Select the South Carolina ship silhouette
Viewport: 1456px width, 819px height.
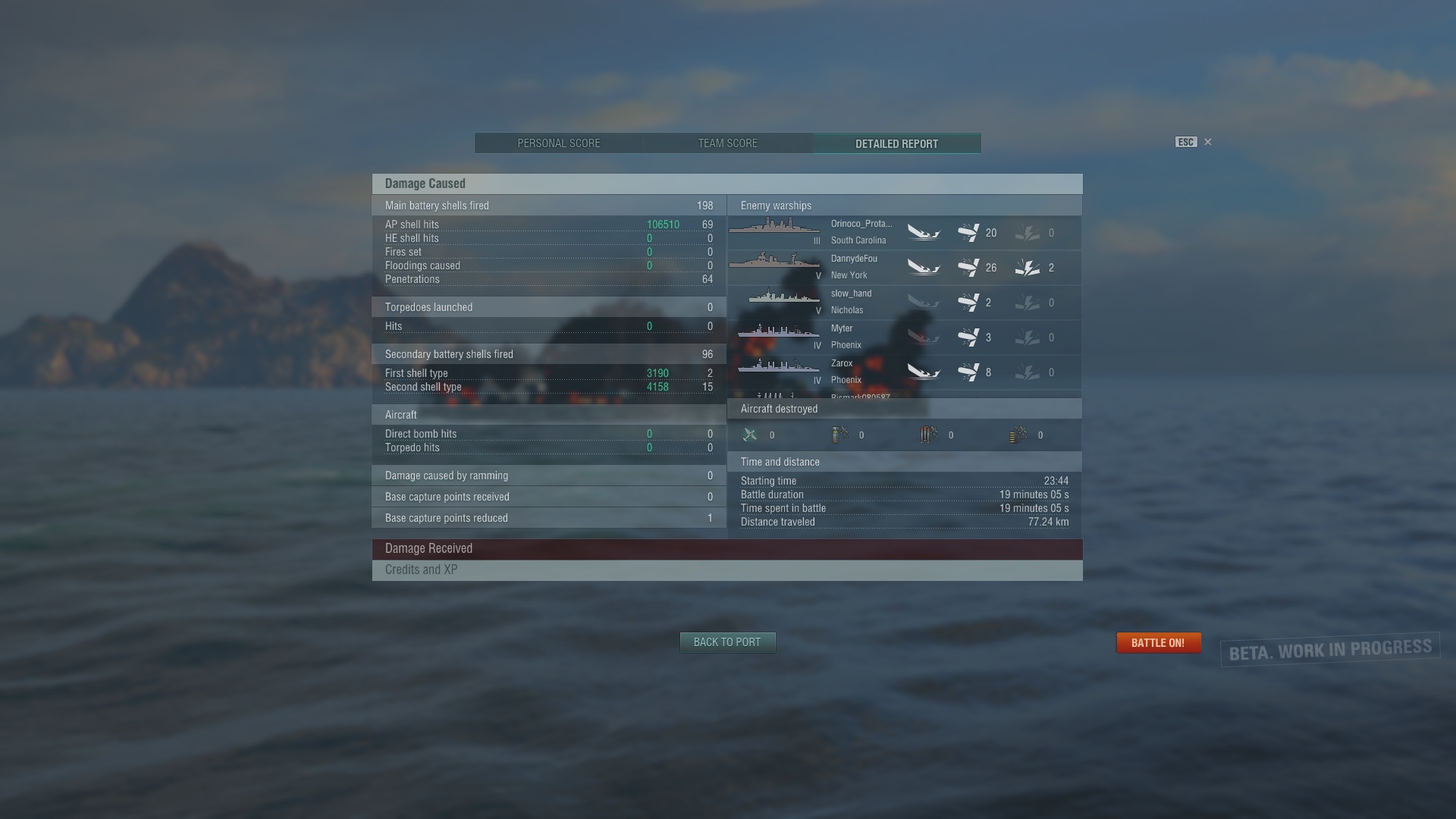pos(774,225)
